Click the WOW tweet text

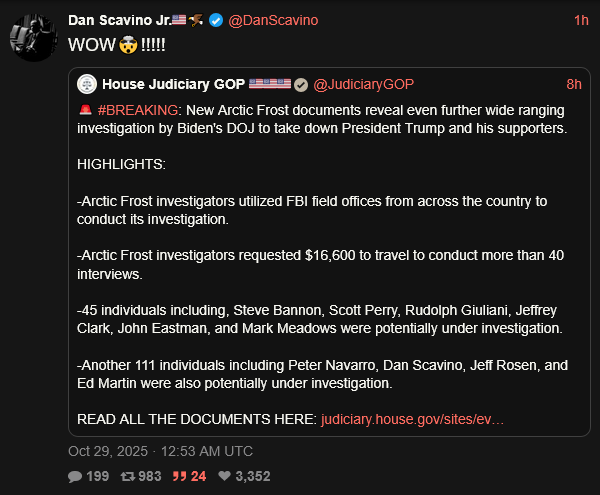pyautogui.click(x=89, y=45)
